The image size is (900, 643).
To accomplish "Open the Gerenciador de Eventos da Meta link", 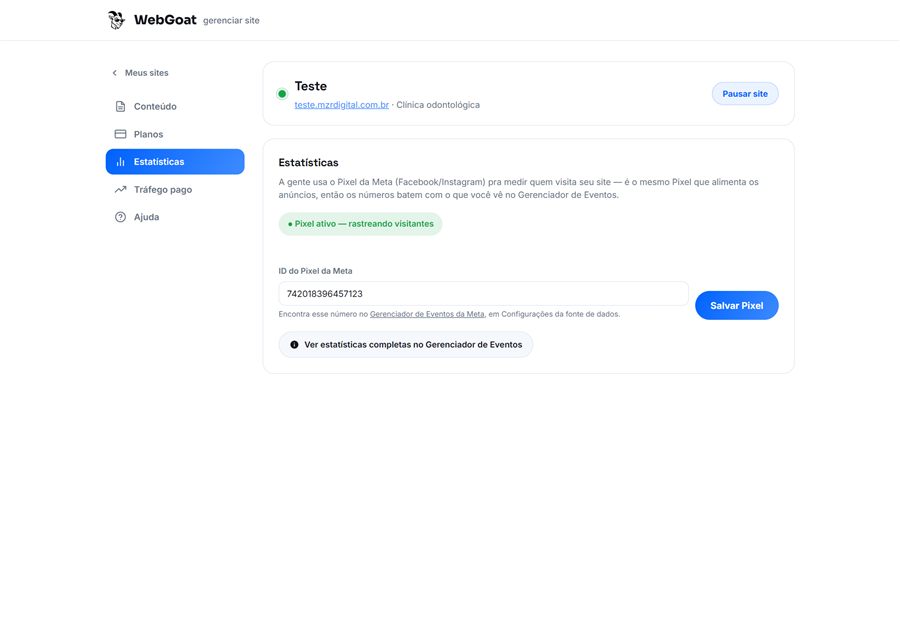I will pyautogui.click(x=427, y=314).
